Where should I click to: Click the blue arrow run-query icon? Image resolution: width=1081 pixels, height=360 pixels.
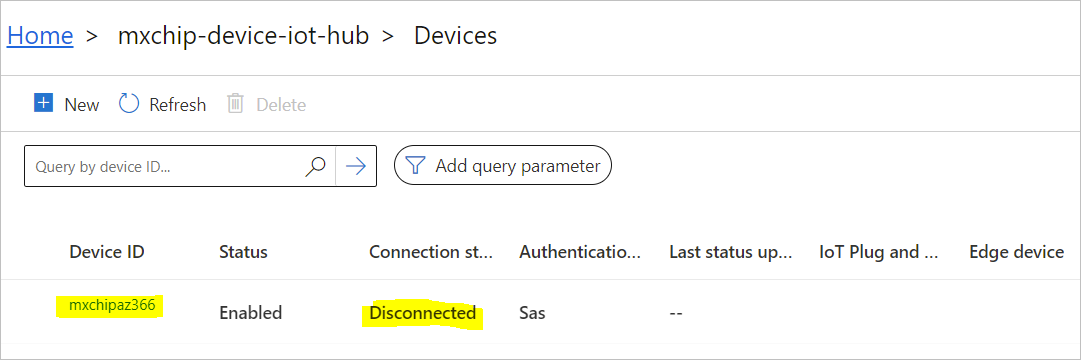(356, 166)
